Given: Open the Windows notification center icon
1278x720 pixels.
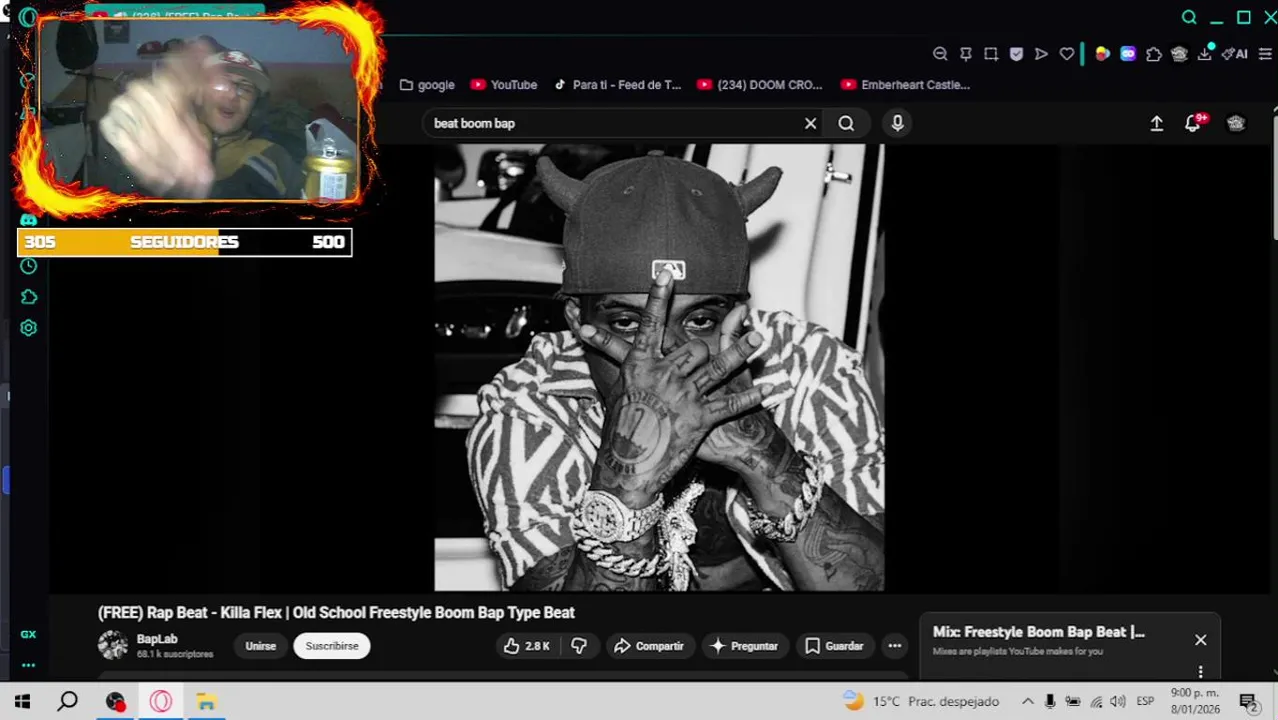Looking at the screenshot, I should click(x=1247, y=701).
